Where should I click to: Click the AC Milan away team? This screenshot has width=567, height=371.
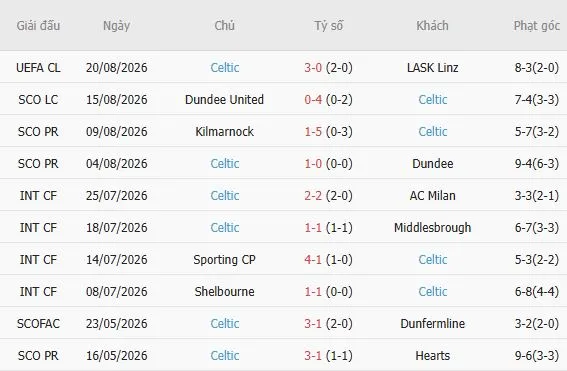point(432,196)
